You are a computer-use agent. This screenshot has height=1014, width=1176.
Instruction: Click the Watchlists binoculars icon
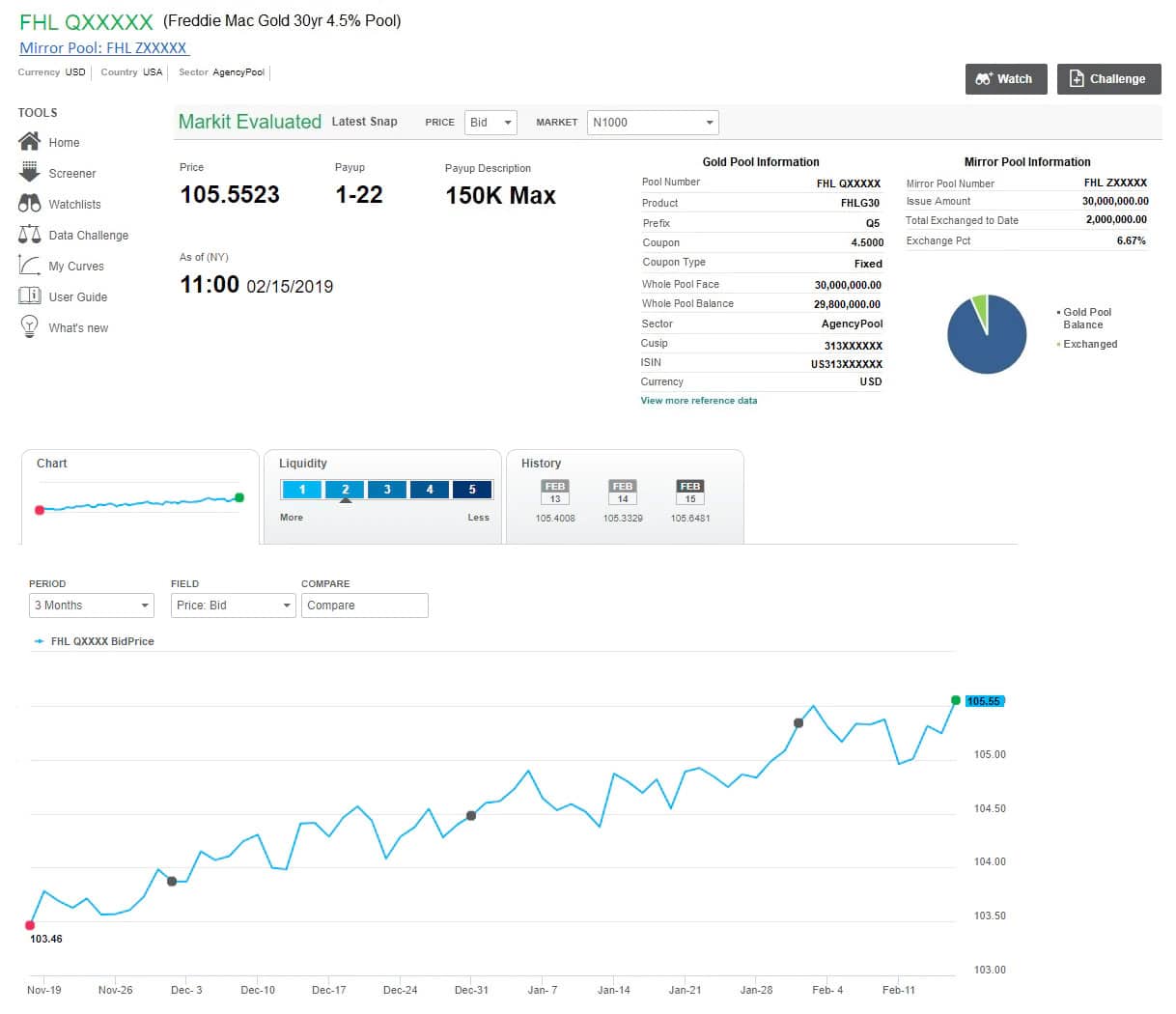pyautogui.click(x=29, y=203)
